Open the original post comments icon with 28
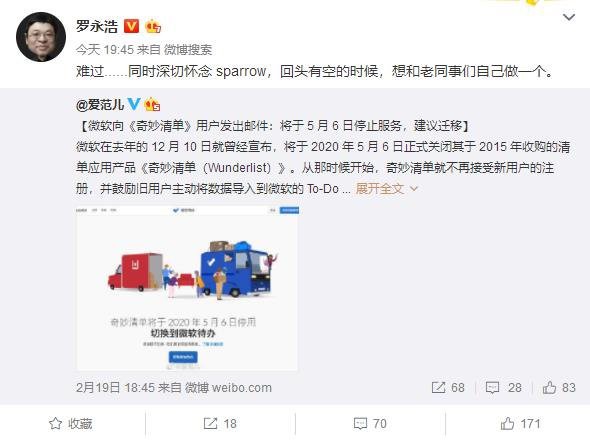 click(x=503, y=387)
